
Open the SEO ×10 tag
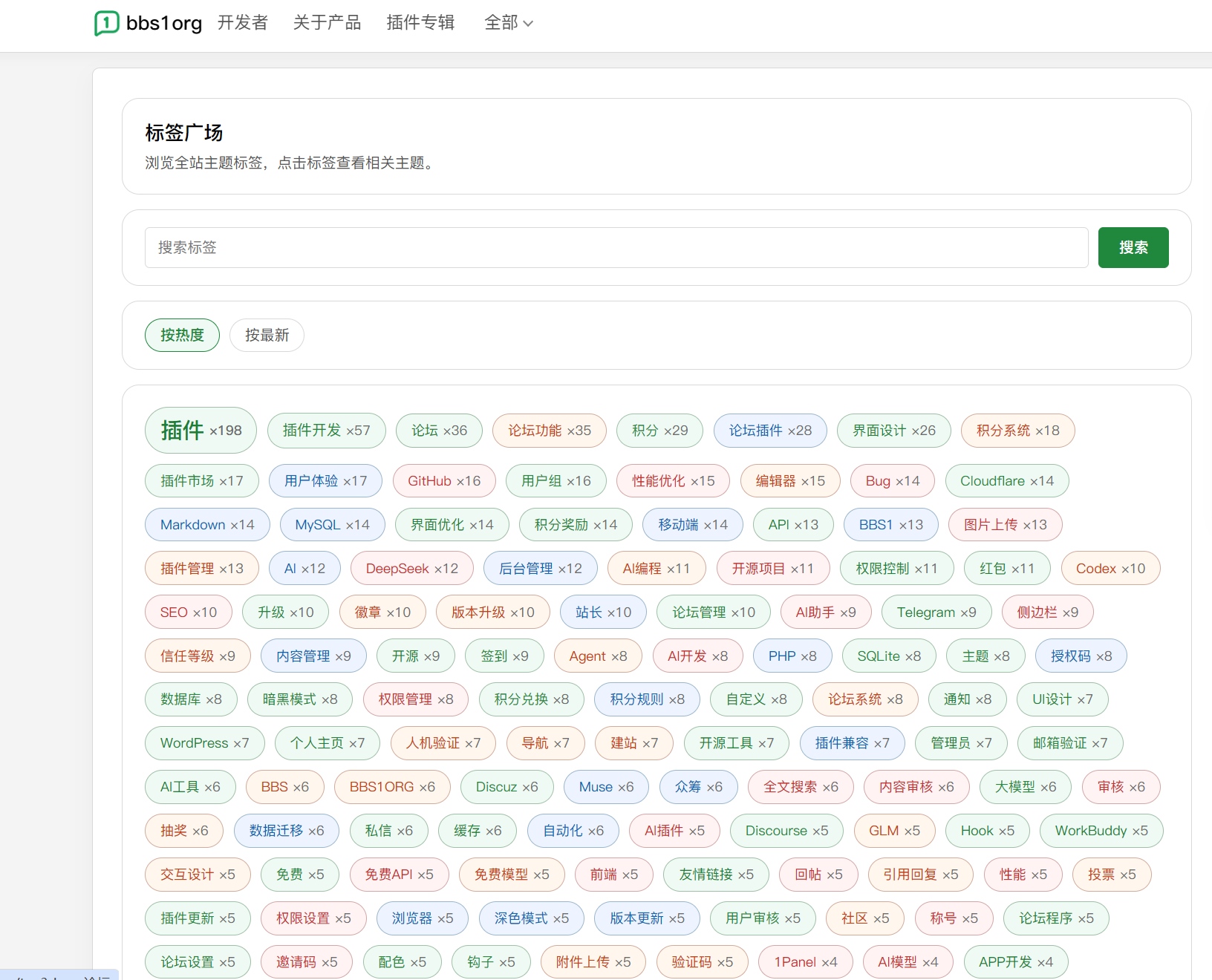(189, 612)
